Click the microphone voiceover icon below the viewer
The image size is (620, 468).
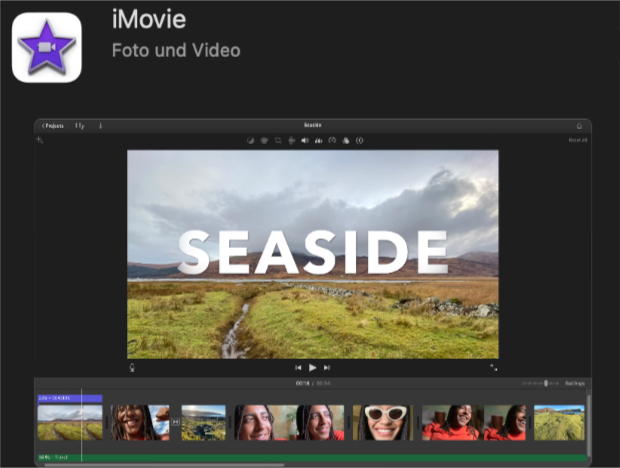click(132, 368)
